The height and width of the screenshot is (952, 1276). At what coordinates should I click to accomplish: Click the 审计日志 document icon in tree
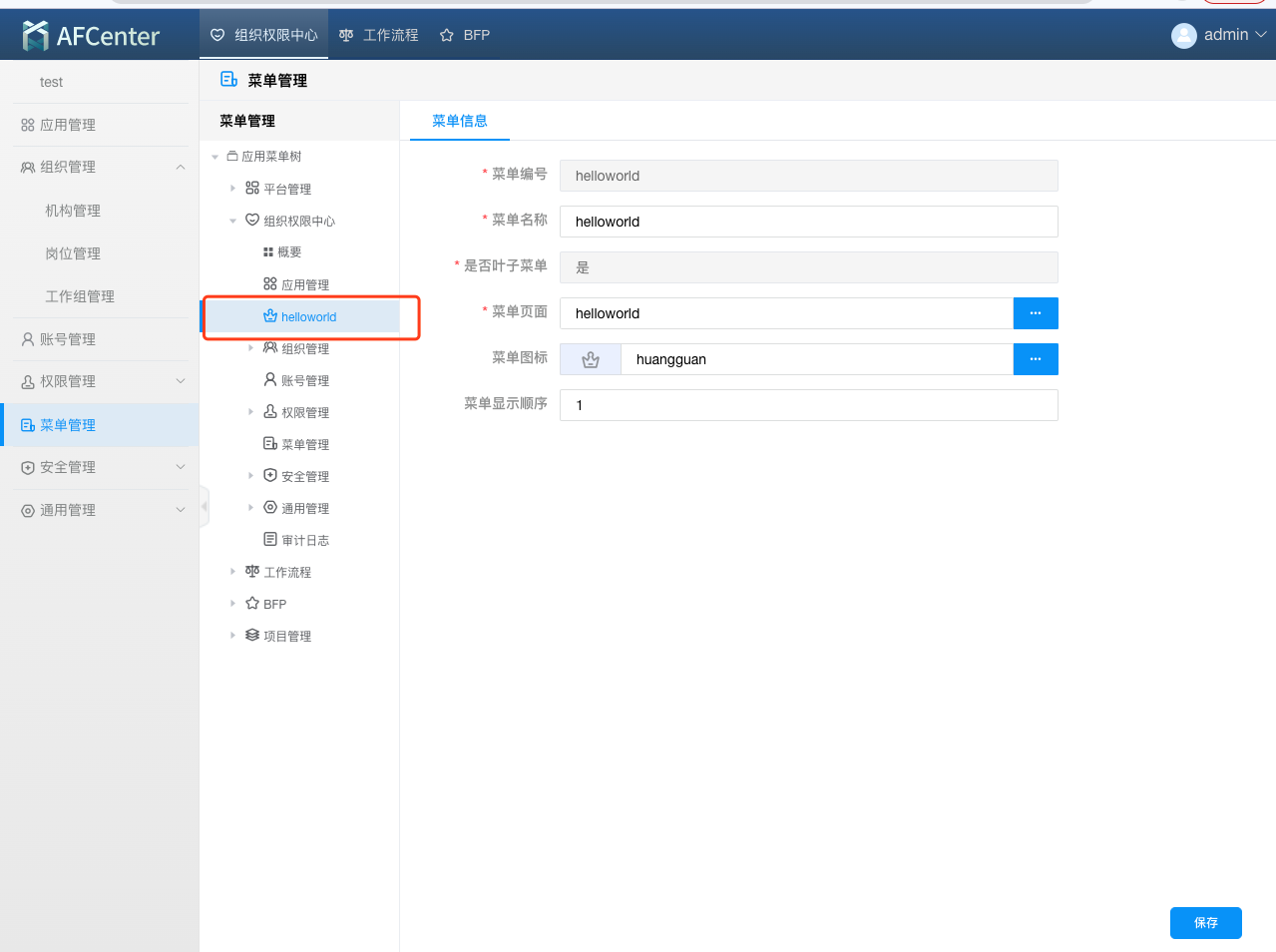tap(269, 540)
